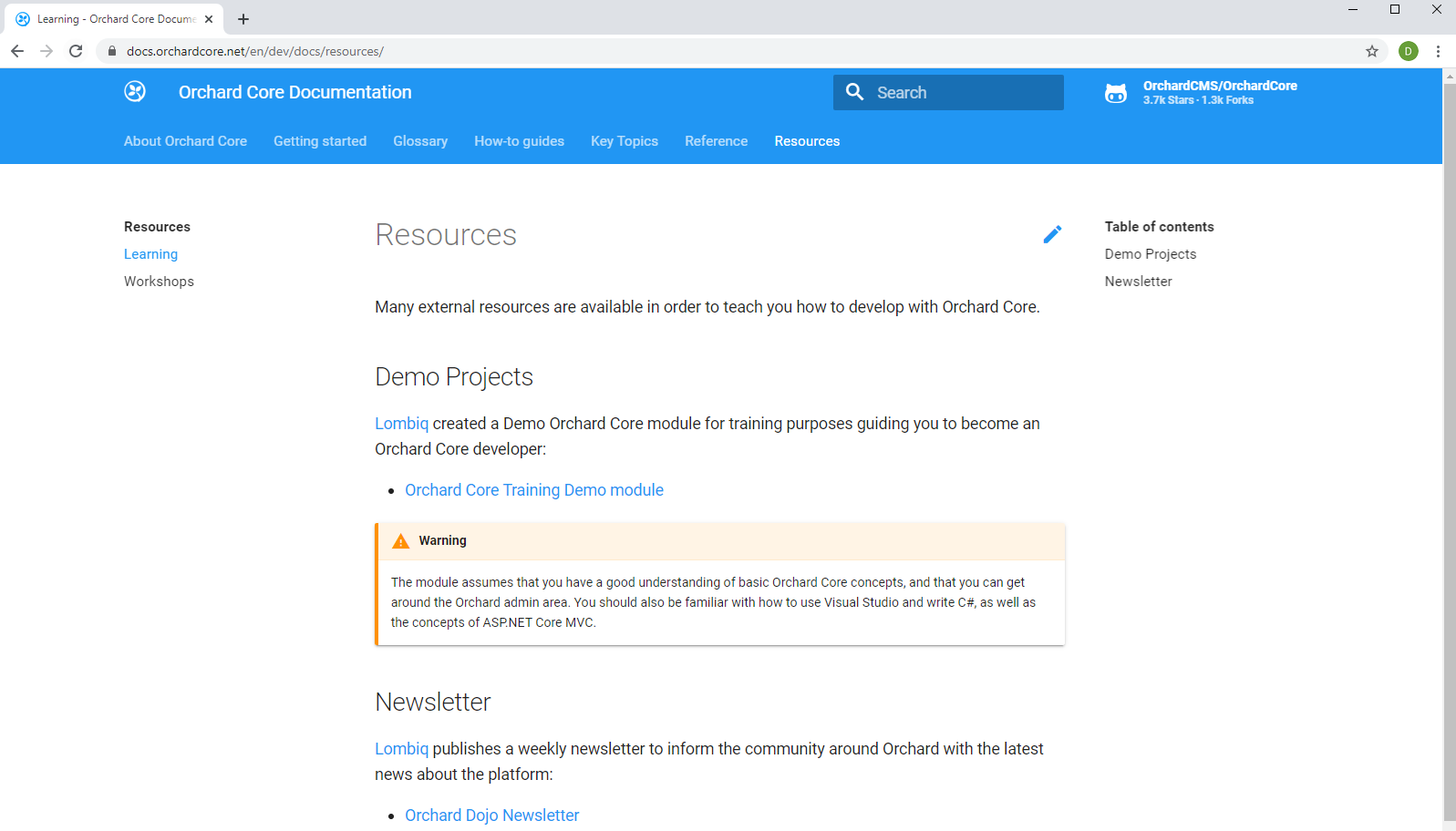Open Lombiq link under Demo Projects
Screen dimensions: 1456x831
pos(401,424)
